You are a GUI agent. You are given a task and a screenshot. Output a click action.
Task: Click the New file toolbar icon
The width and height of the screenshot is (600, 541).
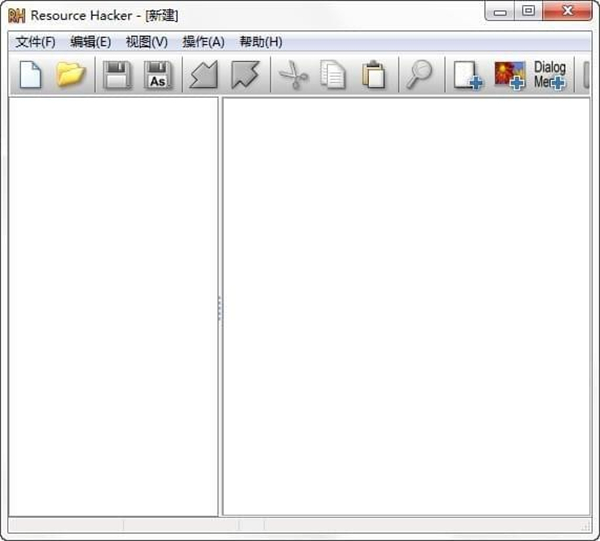[x=30, y=75]
